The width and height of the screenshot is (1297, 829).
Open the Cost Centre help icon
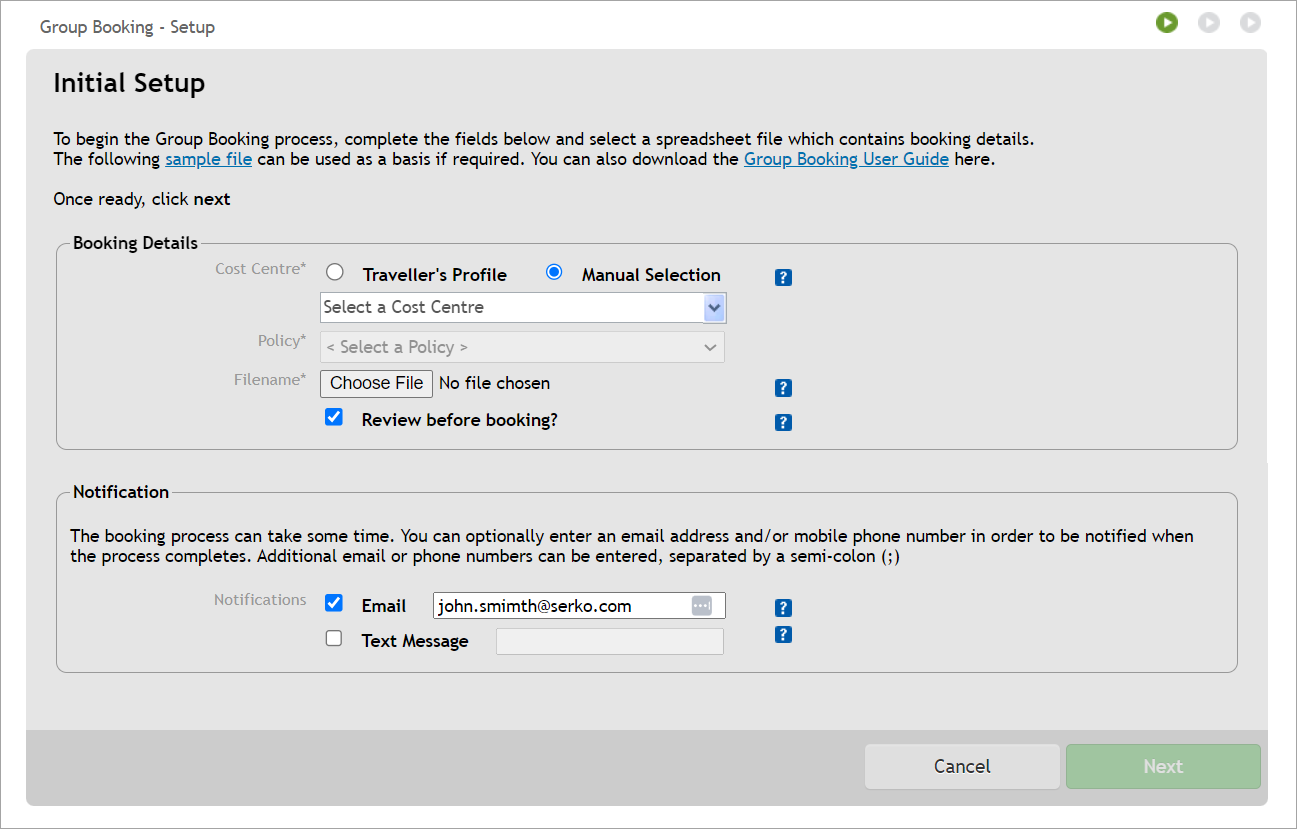coord(782,277)
